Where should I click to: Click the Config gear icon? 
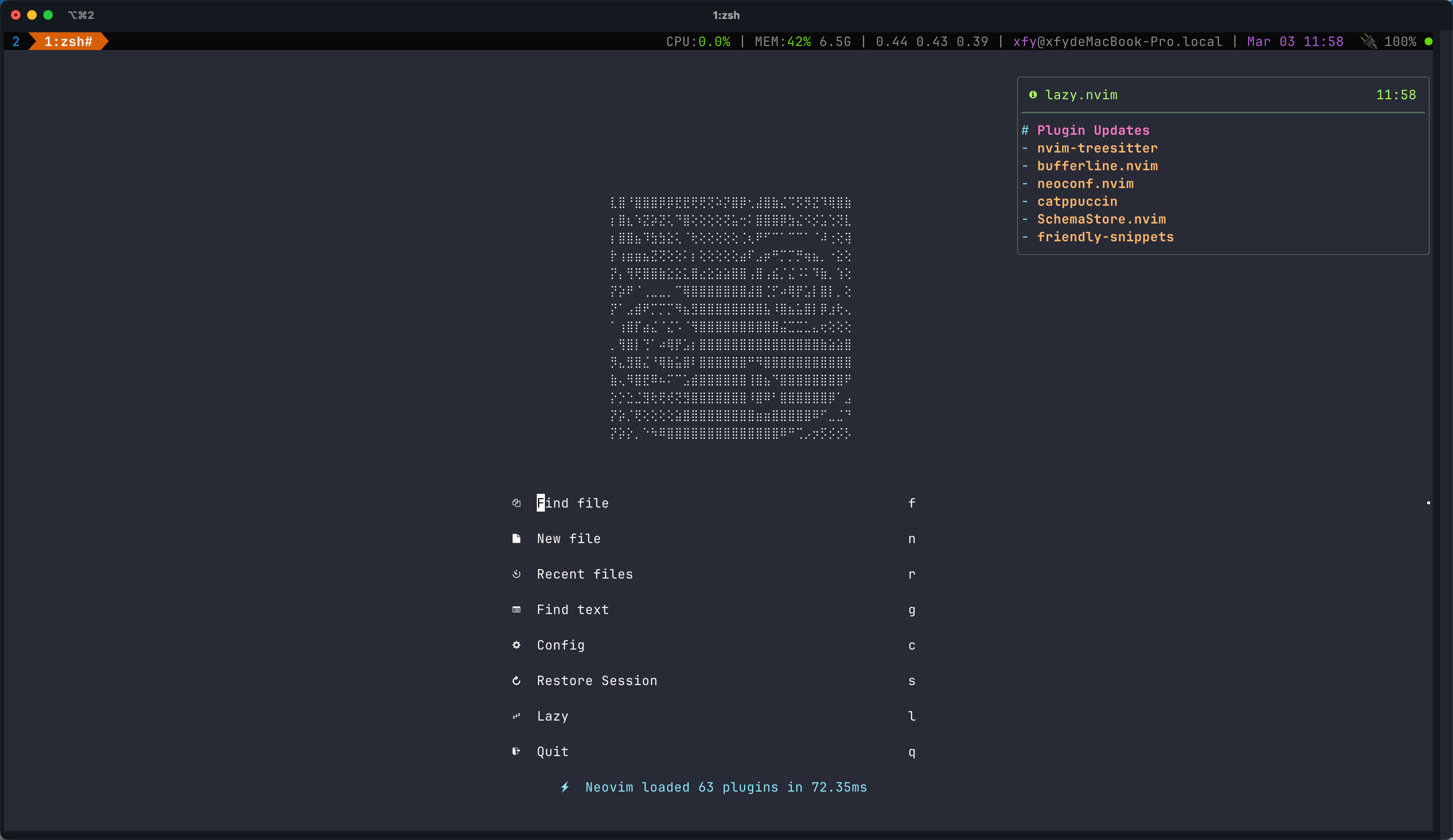click(516, 645)
